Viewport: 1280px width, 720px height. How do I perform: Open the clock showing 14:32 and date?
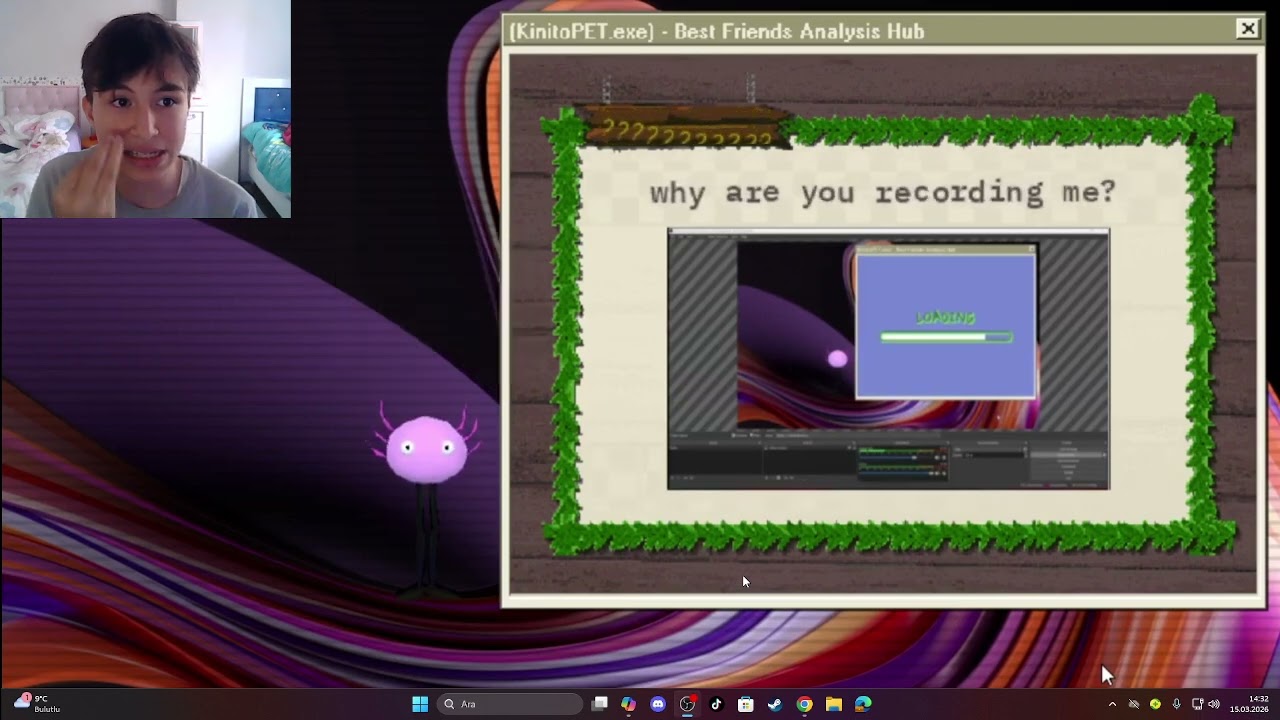click(x=1249, y=704)
